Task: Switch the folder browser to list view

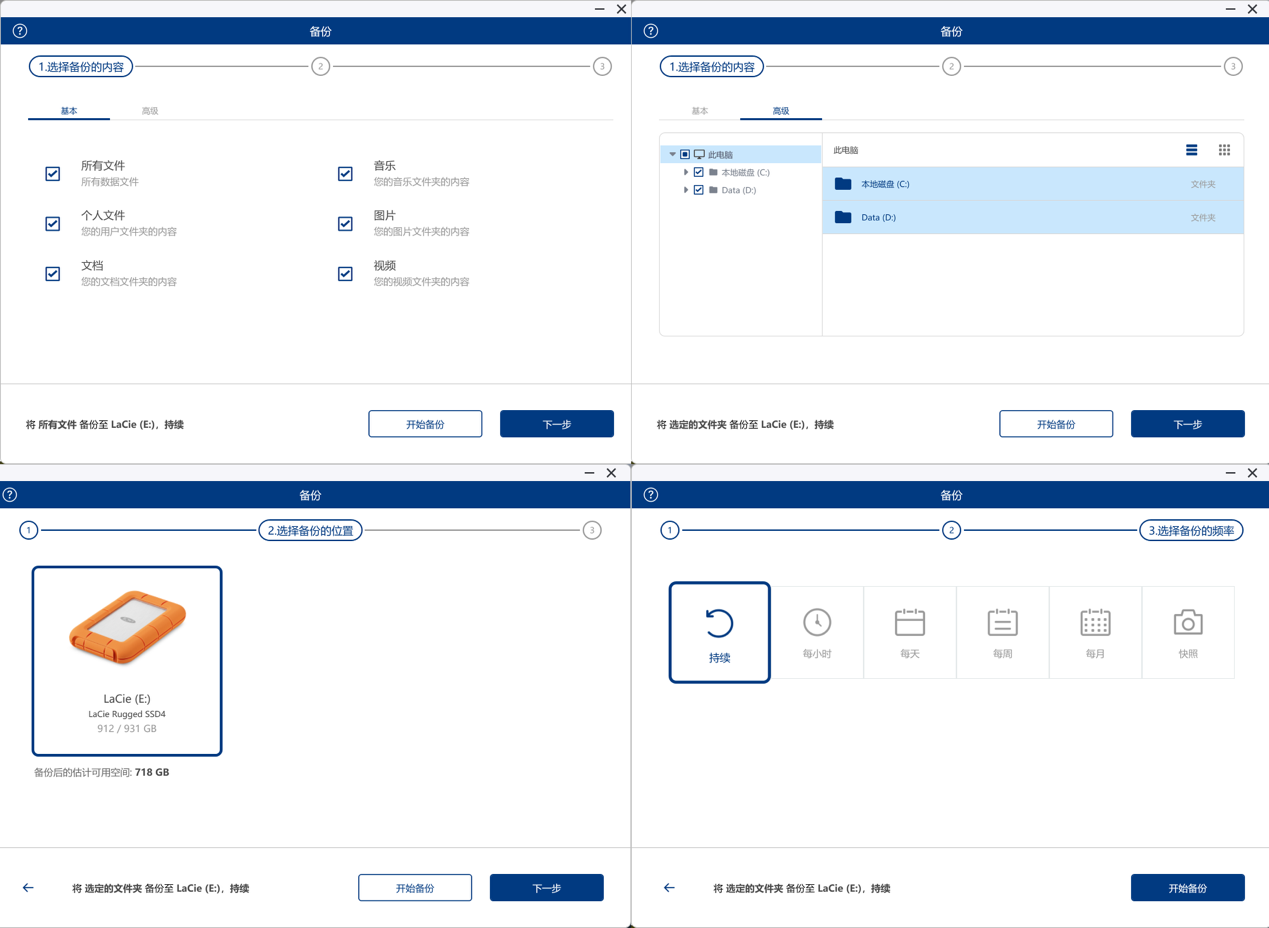Action: pyautogui.click(x=1191, y=150)
